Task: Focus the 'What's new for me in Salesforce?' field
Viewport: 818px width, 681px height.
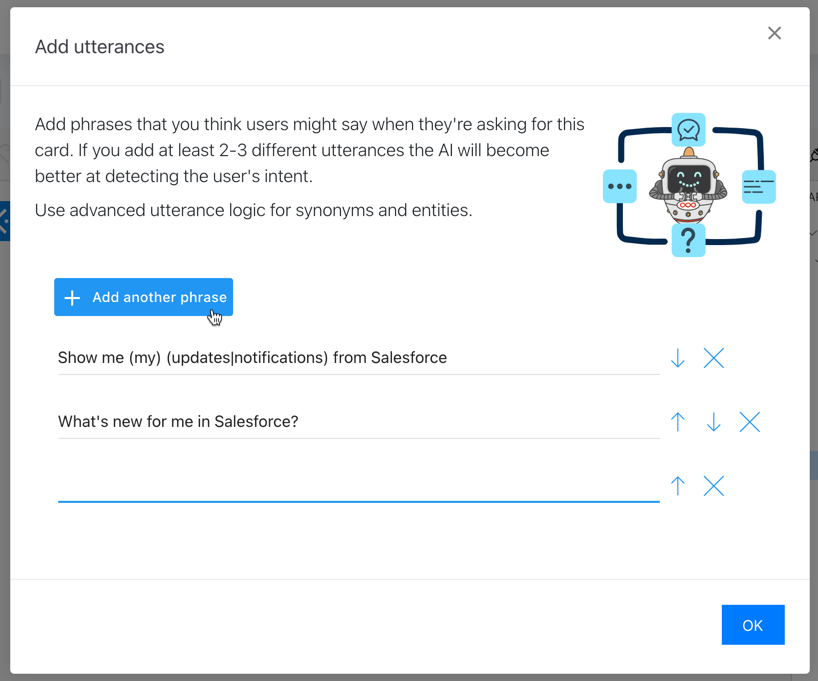Action: [x=358, y=422]
